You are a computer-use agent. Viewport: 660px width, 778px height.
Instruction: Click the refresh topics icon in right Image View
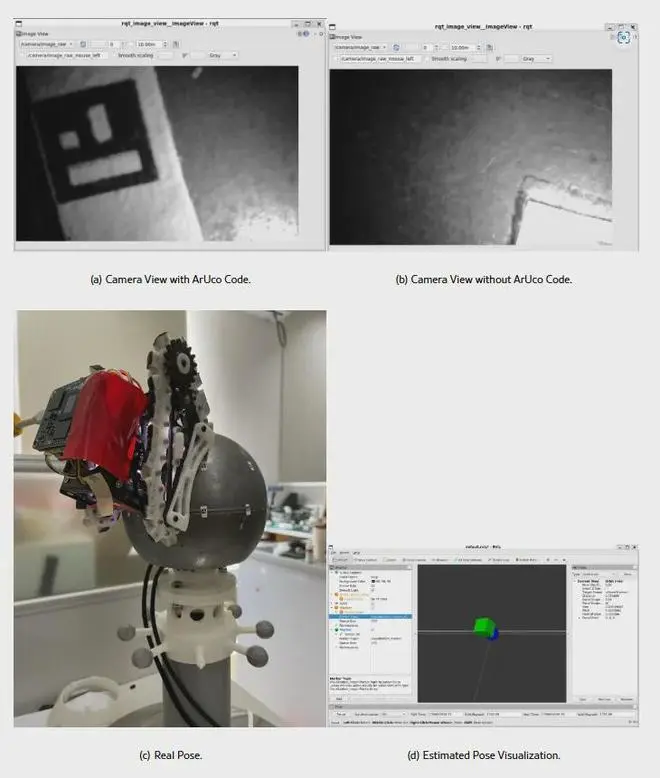tap(397, 46)
